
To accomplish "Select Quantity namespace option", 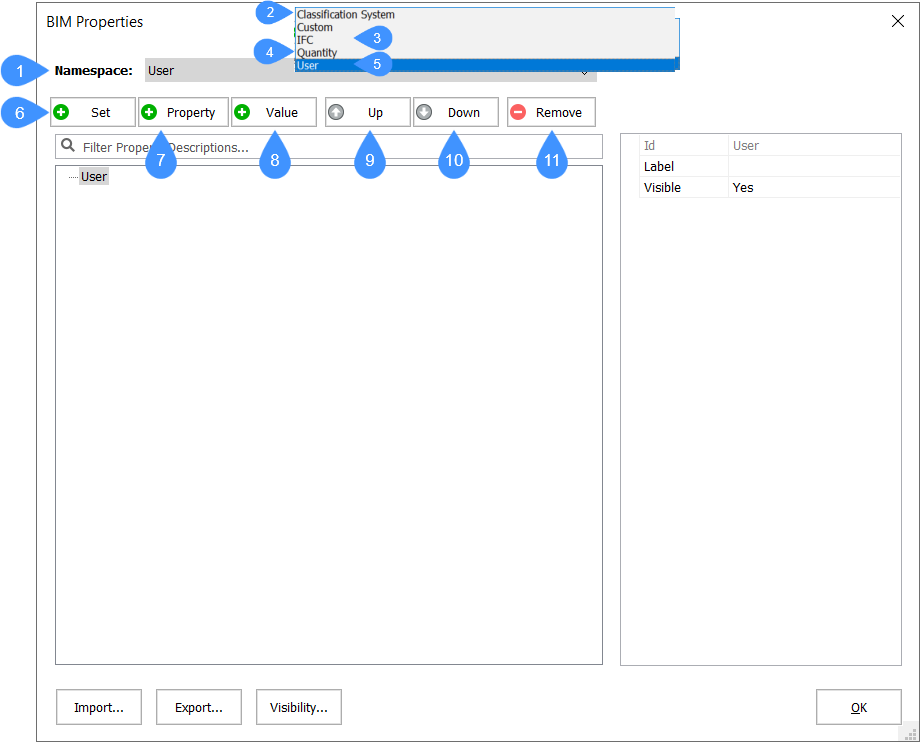I will 317,53.
